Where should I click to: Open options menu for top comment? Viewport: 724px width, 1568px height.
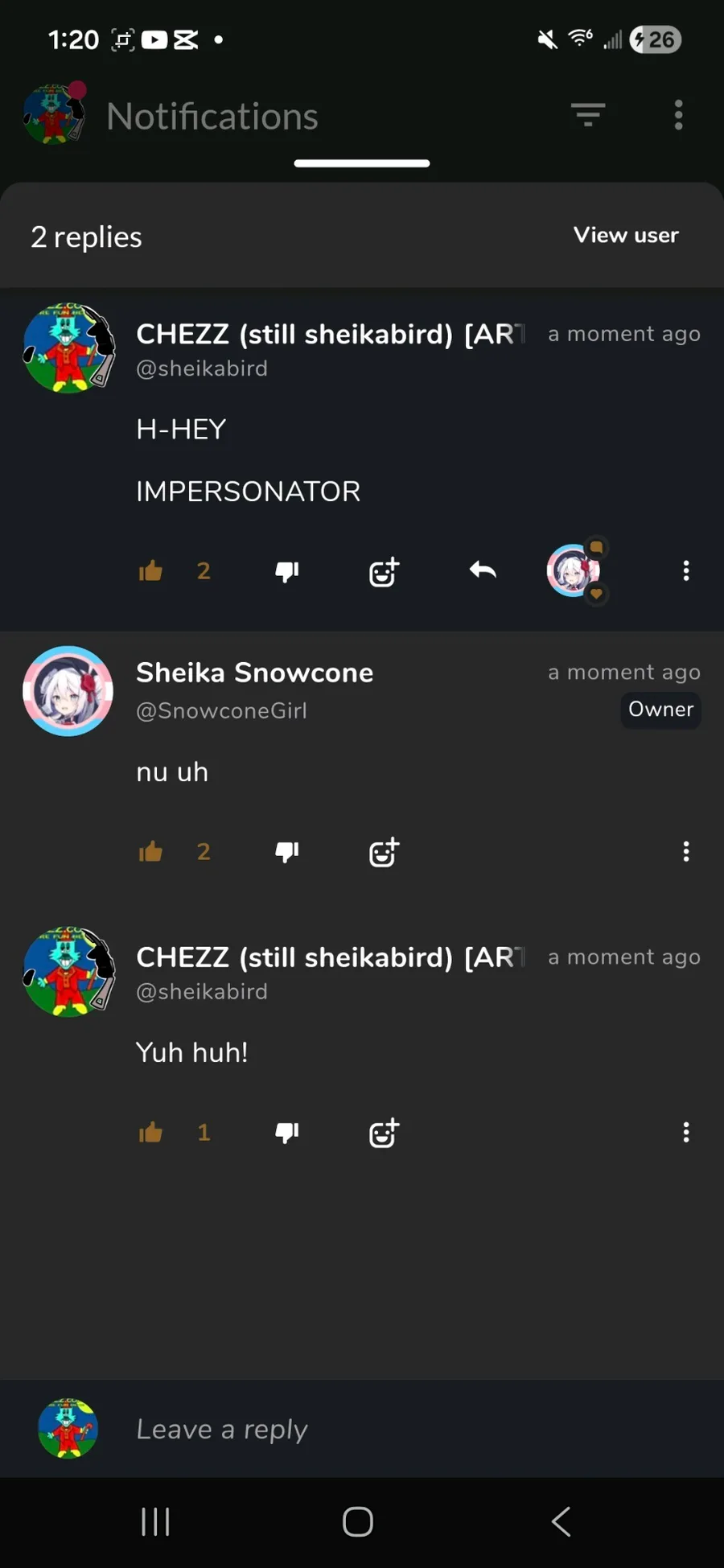click(686, 570)
